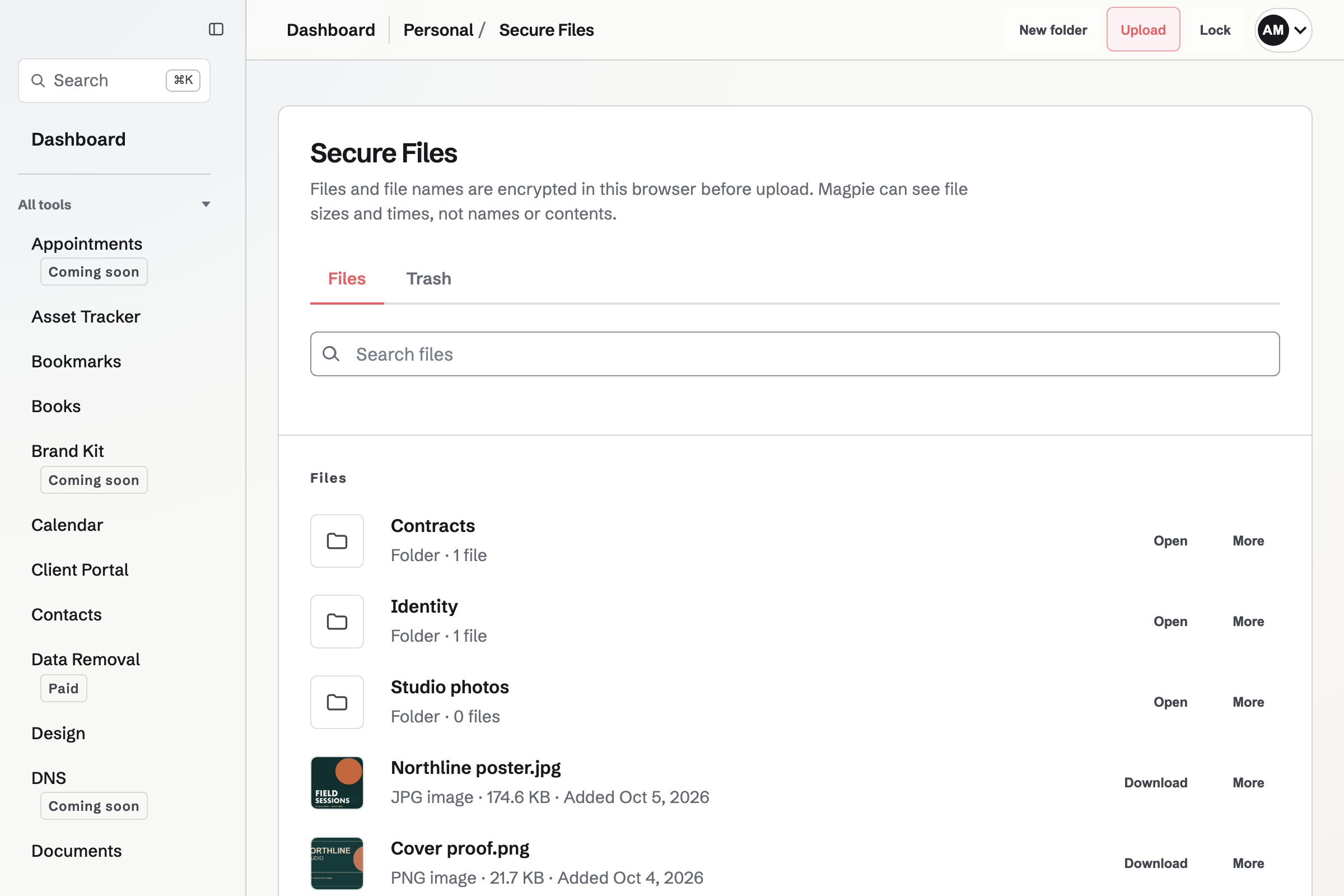Expand the account menu chevron
This screenshot has width=1344, height=896.
pos(1300,30)
